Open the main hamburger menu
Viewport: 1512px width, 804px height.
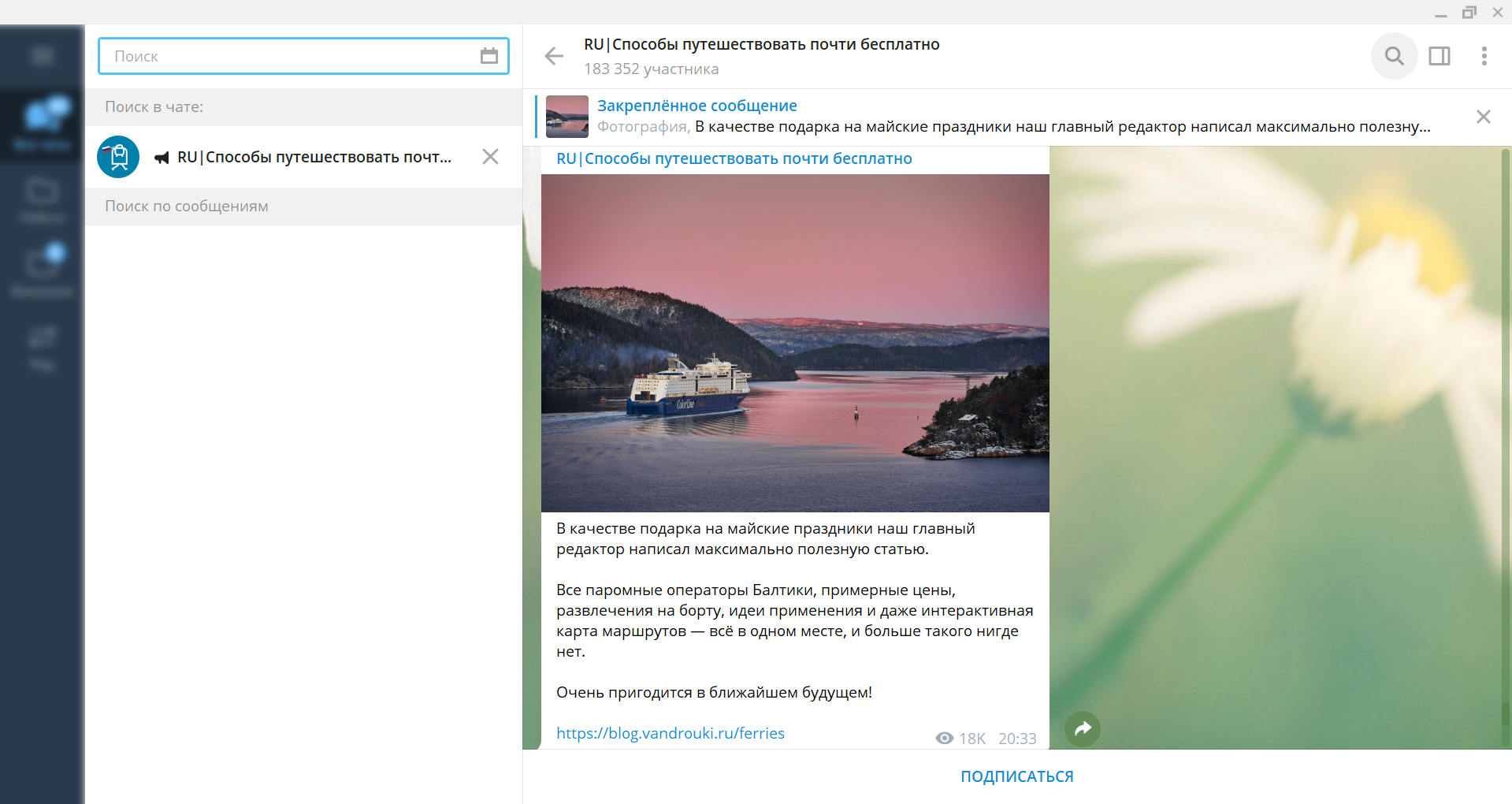(43, 55)
